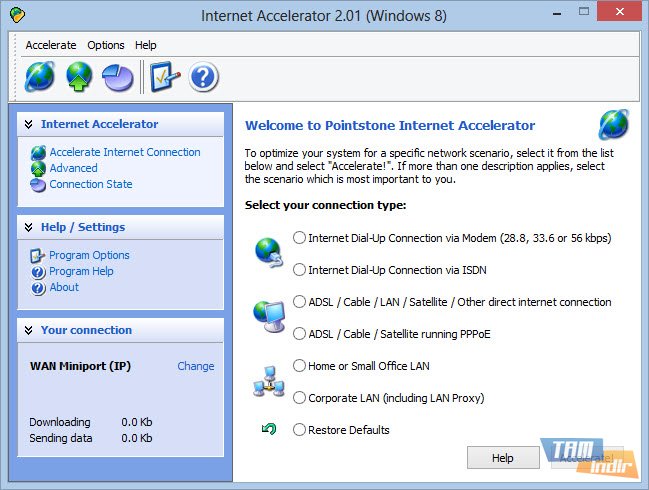
Task: Open the Advanced link in sidebar
Action: [x=74, y=168]
